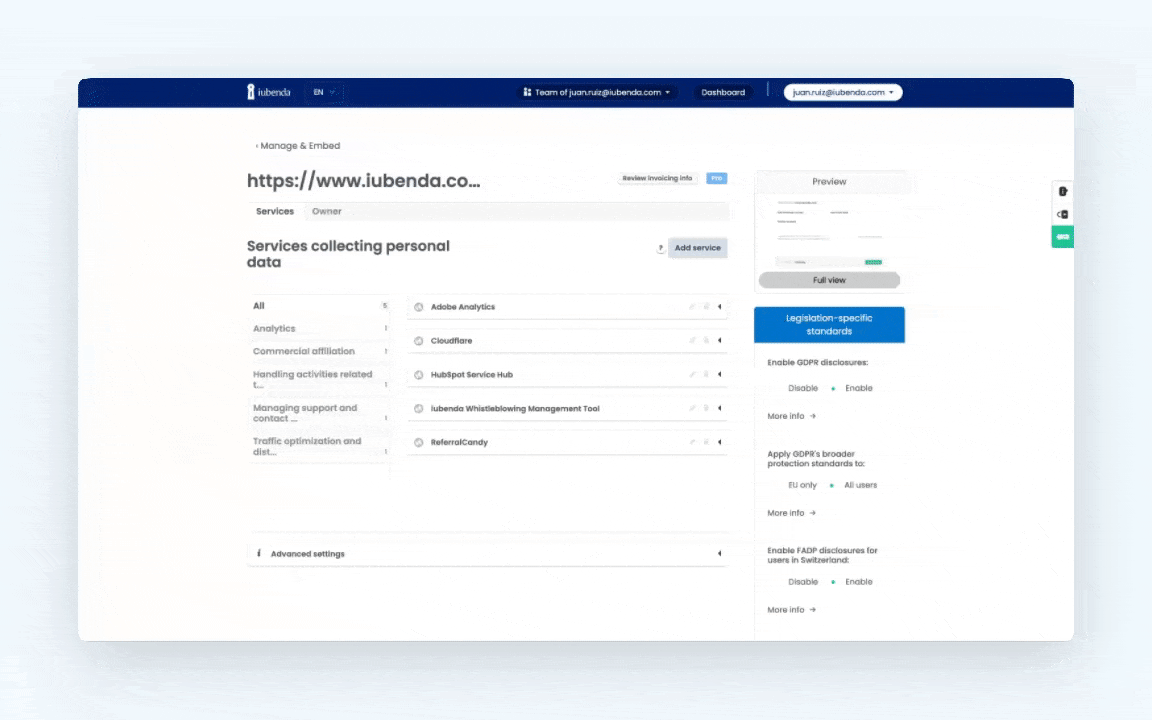Open More info under GDPR protection standards

[791, 513]
